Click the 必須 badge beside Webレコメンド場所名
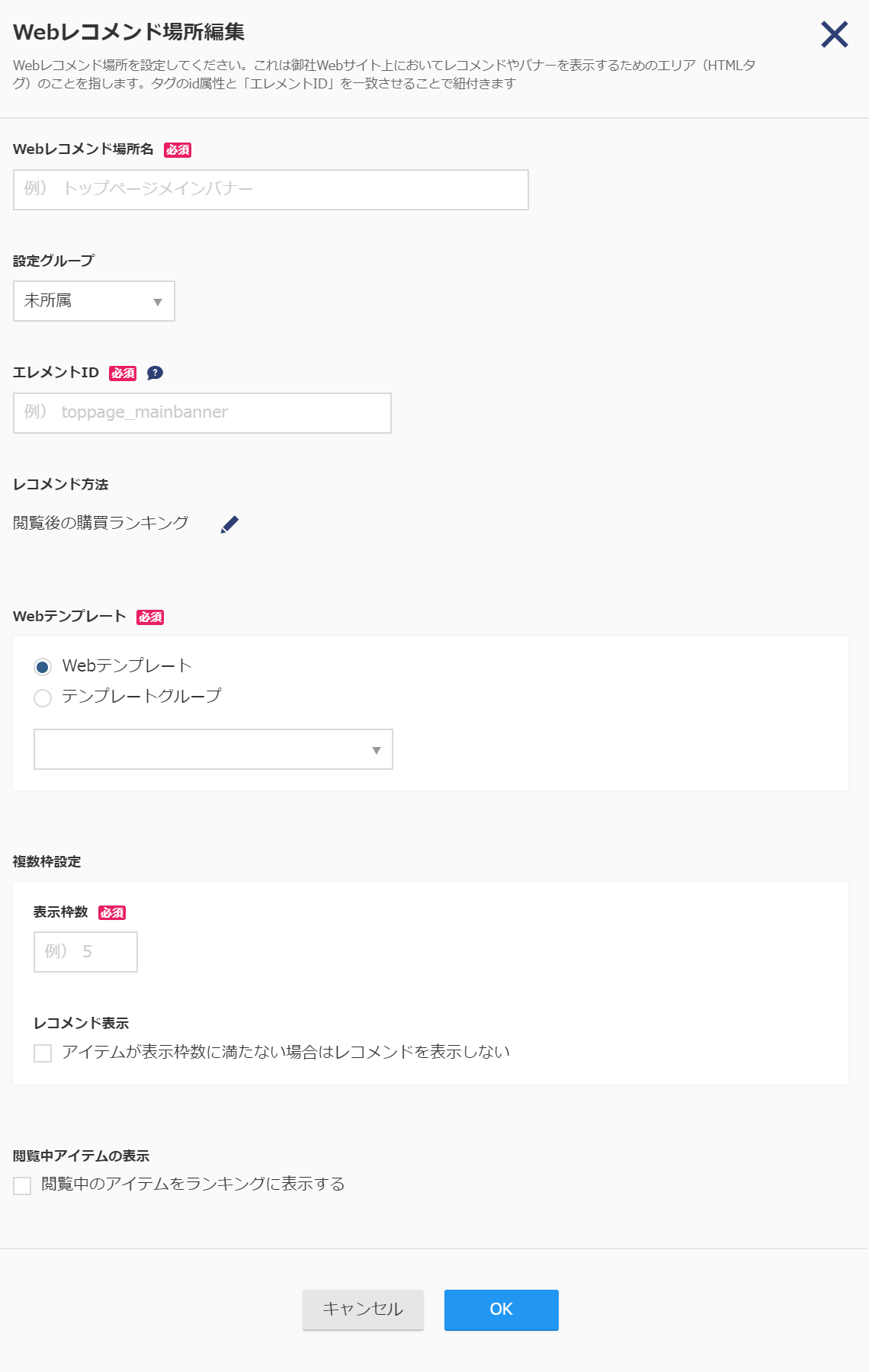This screenshot has width=869, height=1372. click(178, 150)
